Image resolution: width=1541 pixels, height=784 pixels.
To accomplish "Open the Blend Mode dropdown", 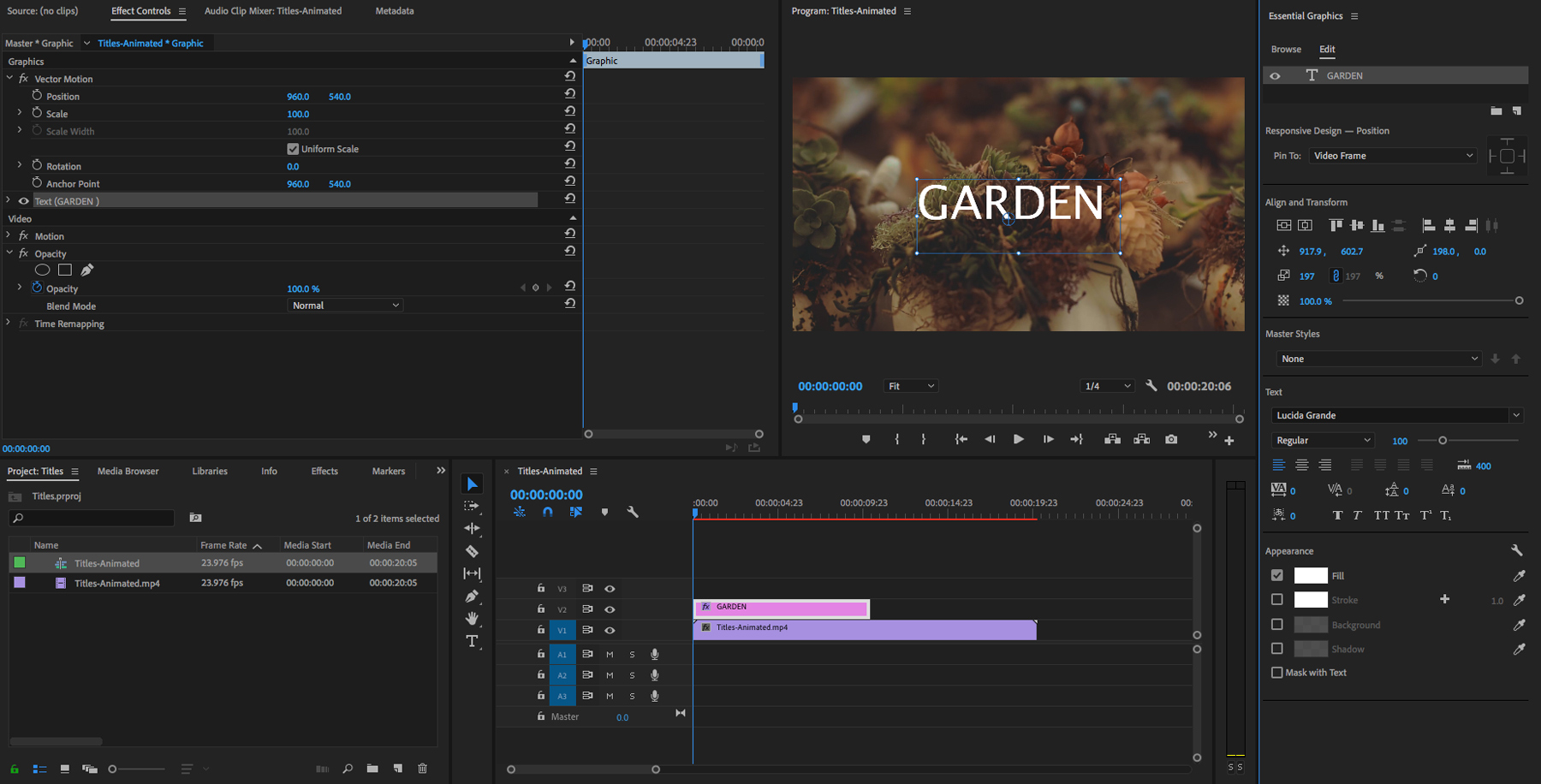I will click(x=344, y=305).
